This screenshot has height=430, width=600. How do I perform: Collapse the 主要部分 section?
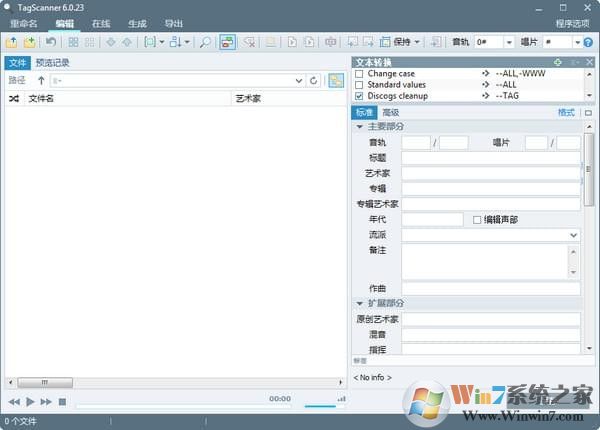pyautogui.click(x=359, y=127)
